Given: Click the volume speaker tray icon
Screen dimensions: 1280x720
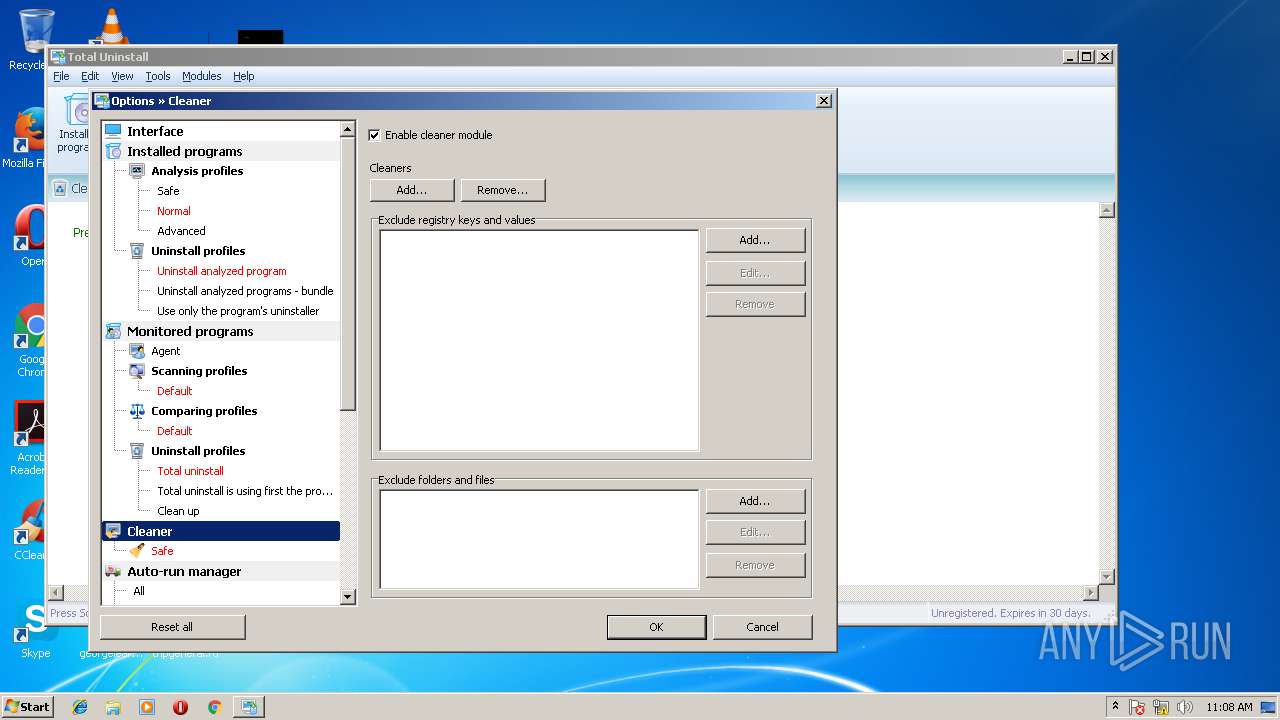Looking at the screenshot, I should click(1185, 707).
